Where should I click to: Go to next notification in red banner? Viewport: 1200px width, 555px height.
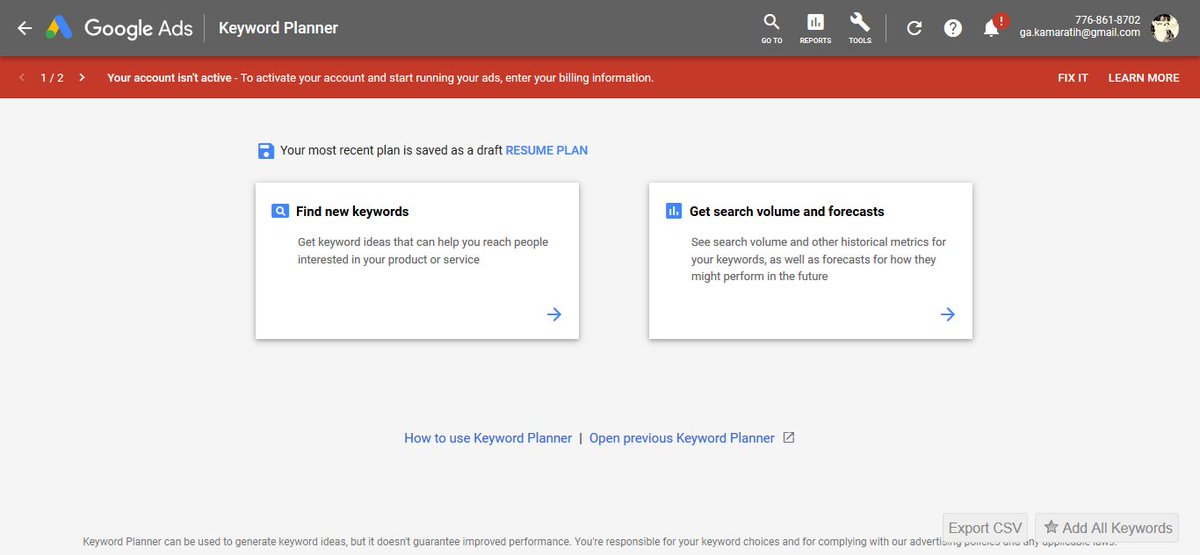point(82,78)
